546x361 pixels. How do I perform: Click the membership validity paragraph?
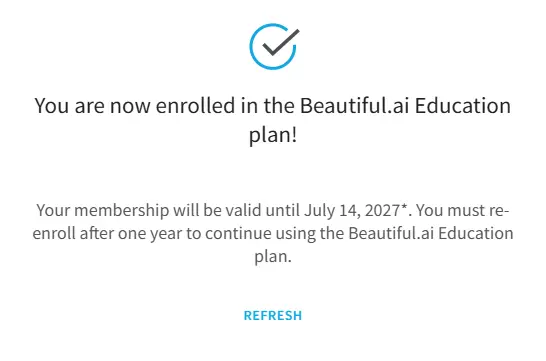[x=273, y=233]
